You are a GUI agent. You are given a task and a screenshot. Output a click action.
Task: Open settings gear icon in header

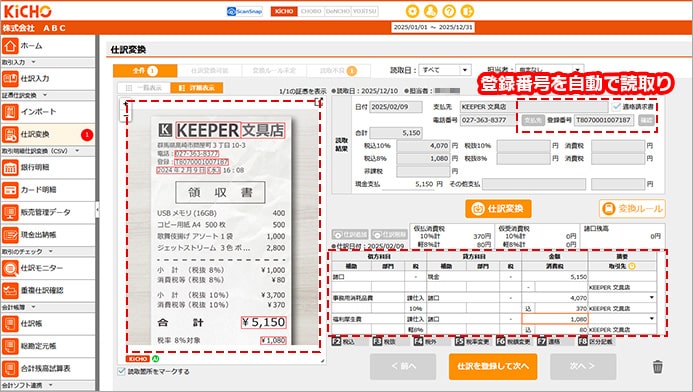point(412,11)
